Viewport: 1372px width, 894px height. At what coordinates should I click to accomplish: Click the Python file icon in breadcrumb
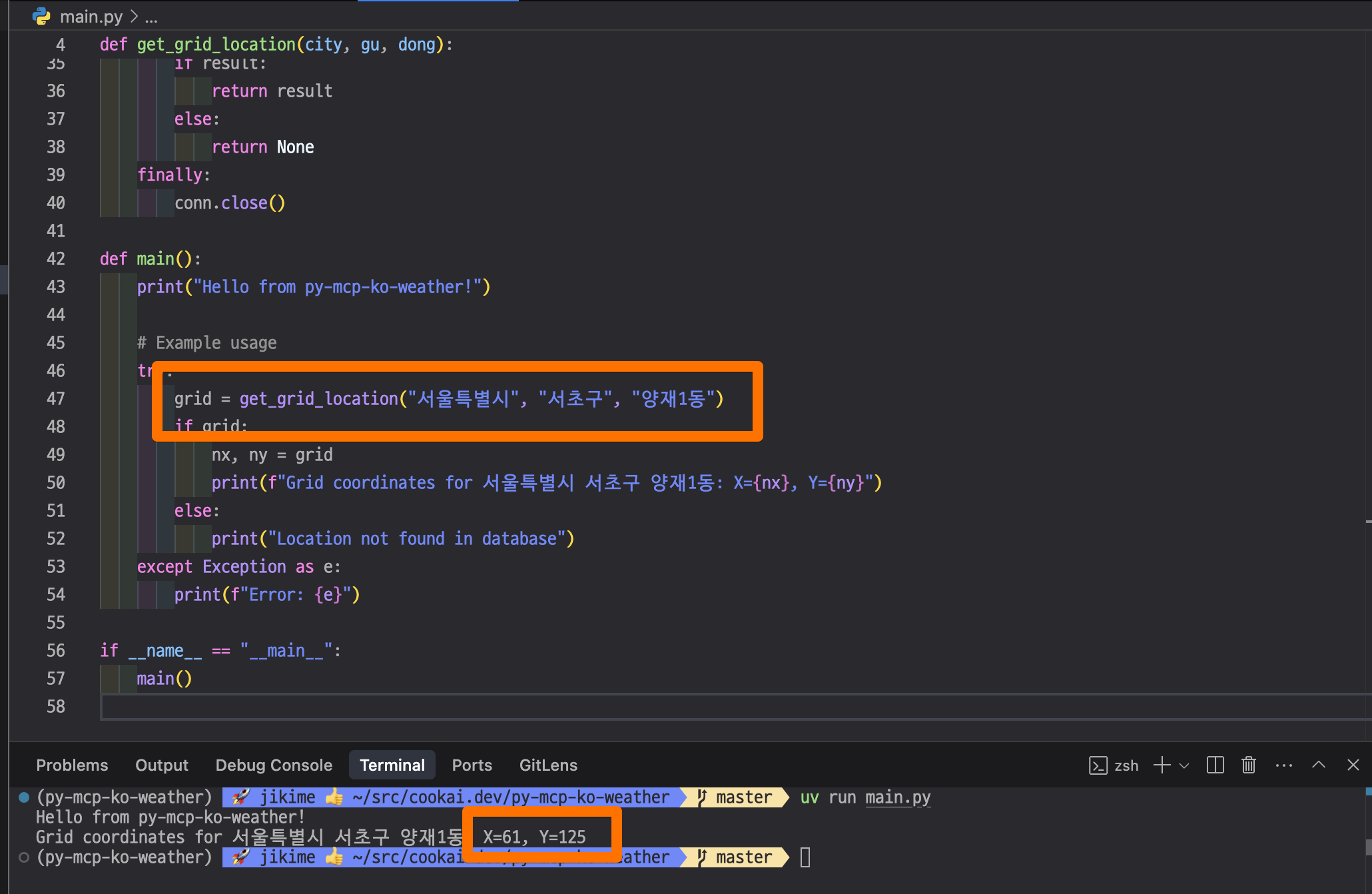pyautogui.click(x=41, y=16)
